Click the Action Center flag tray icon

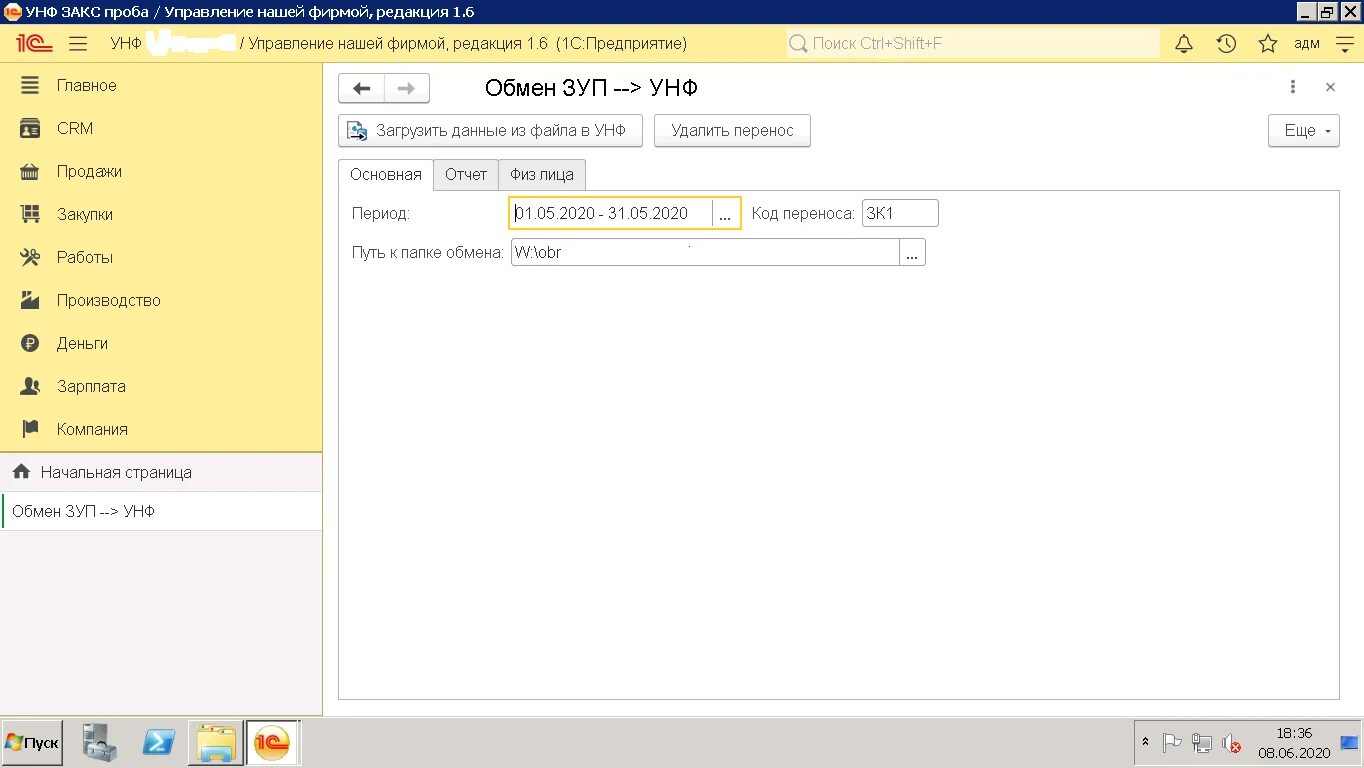click(1172, 744)
